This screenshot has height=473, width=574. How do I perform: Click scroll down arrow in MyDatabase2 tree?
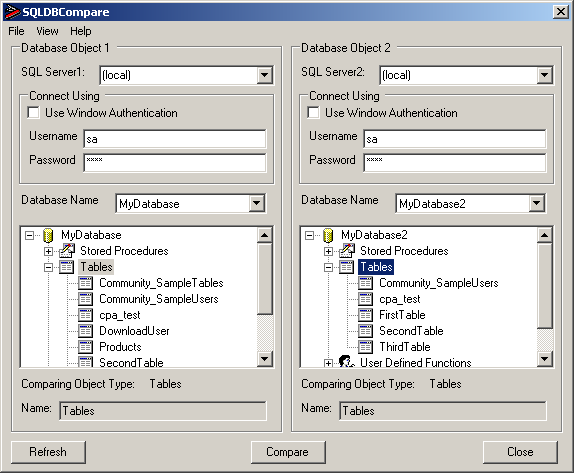pos(544,358)
